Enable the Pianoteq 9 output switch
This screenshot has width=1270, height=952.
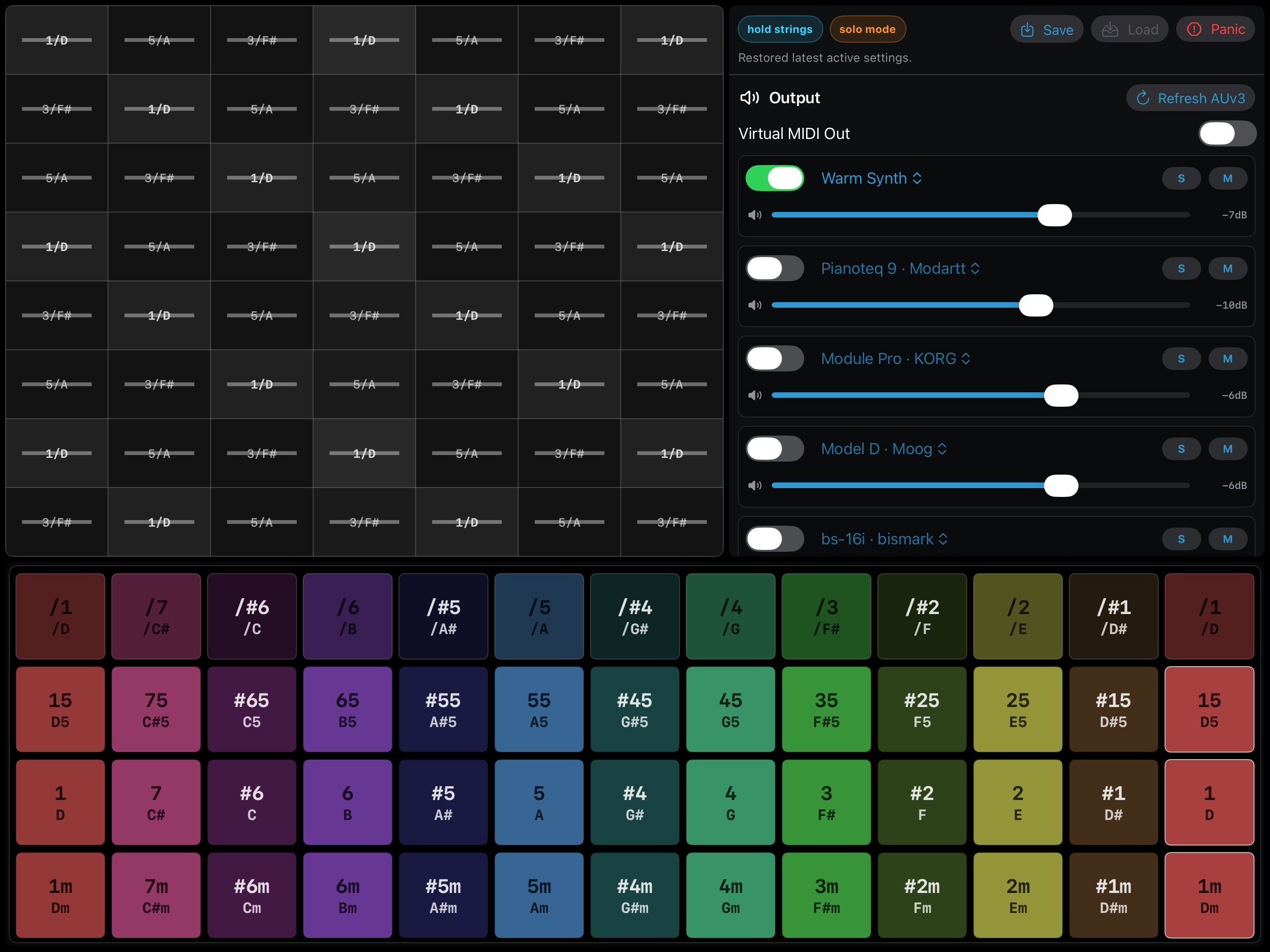coord(774,269)
